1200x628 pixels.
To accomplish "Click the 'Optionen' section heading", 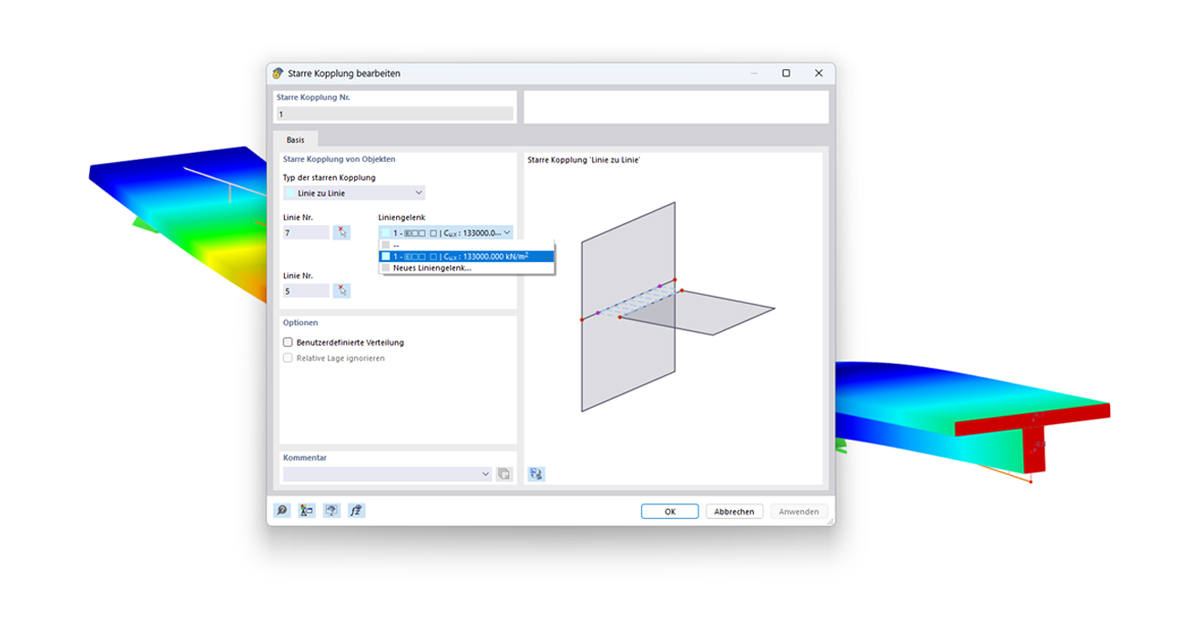I will tap(300, 323).
